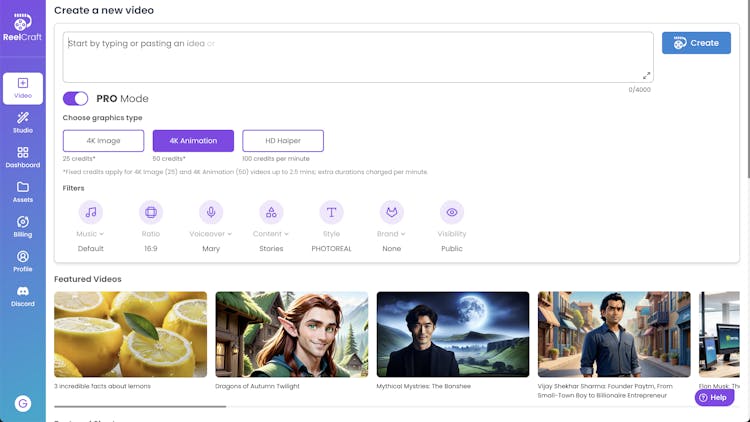Click the 'Dragons of Autumn Twilight' title
Viewport: 750px width, 422px height.
point(257,386)
